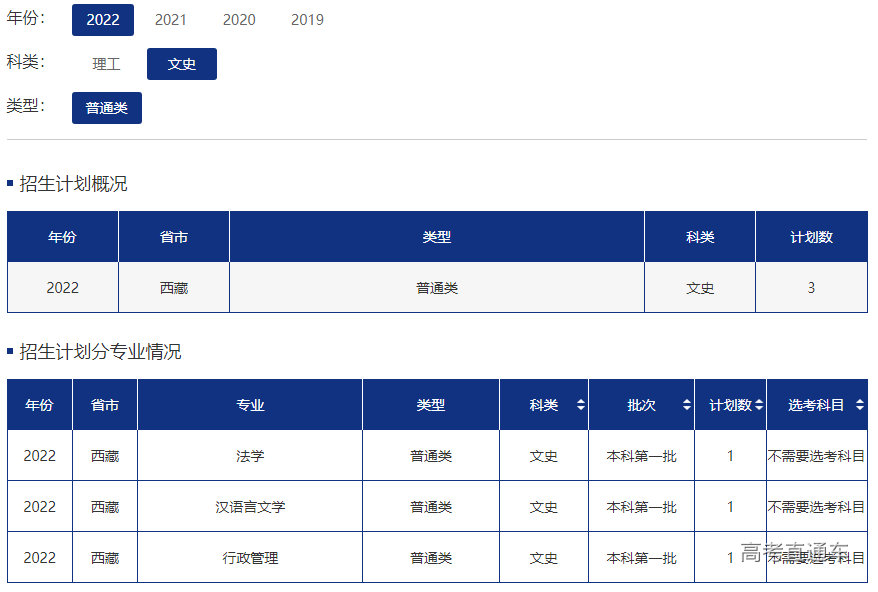Click the 专业 column header
The height and width of the screenshot is (592, 878).
coord(250,405)
